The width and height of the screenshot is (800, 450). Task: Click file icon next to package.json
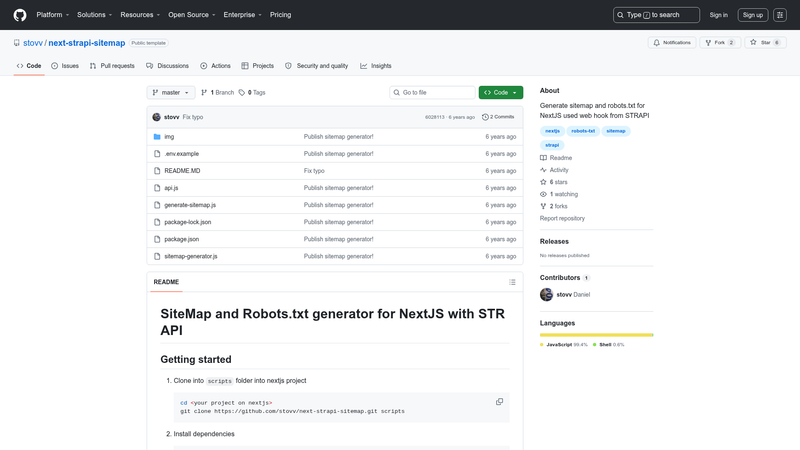tap(157, 239)
